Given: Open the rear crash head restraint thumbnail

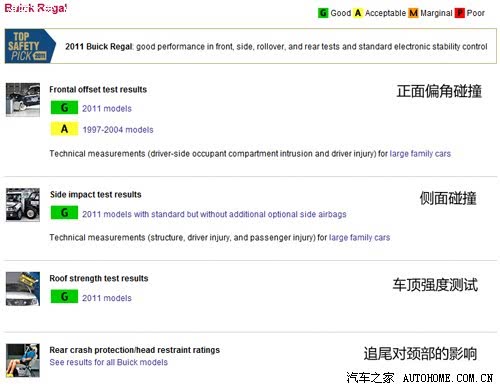Looking at the screenshot, I should pyautogui.click(x=23, y=360).
